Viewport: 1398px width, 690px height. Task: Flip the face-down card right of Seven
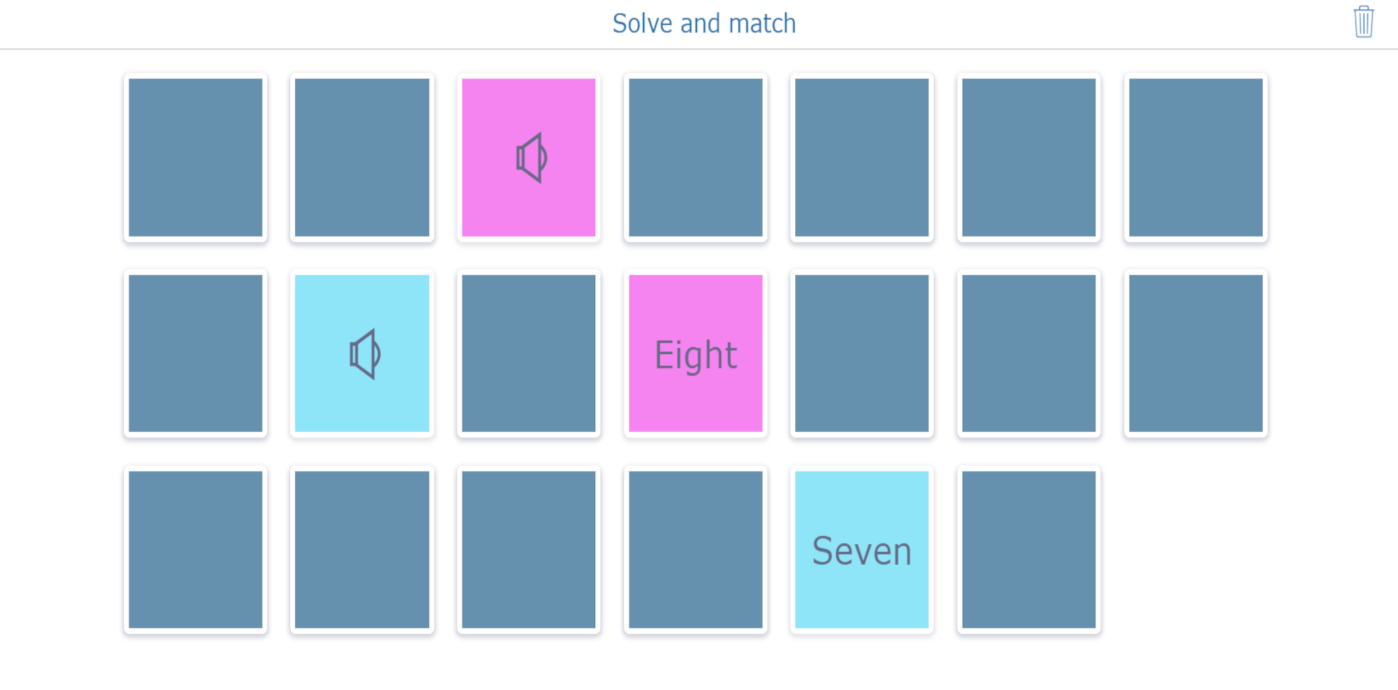[1029, 550]
